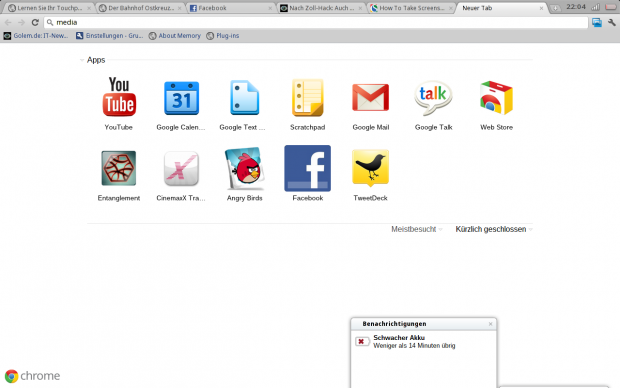Check the battery status indicator
Screen dimensions: 620x388
[611, 7]
